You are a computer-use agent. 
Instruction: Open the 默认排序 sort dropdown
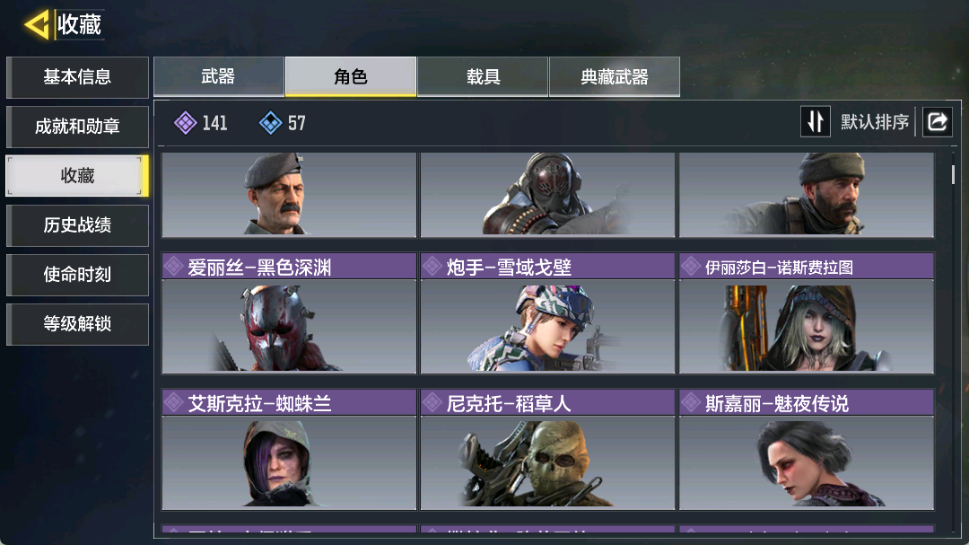click(x=874, y=122)
